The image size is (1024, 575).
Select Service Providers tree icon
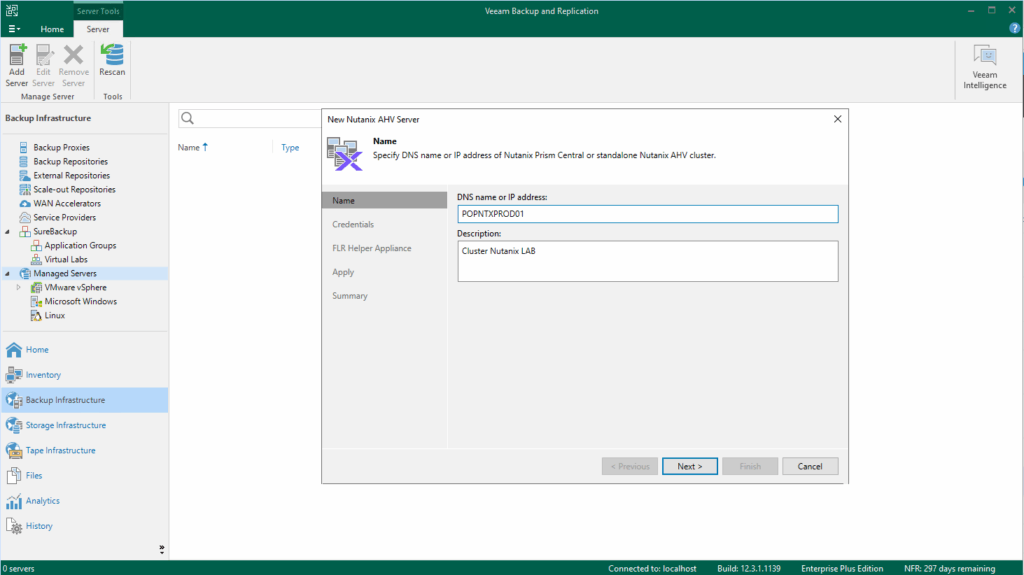click(24, 218)
